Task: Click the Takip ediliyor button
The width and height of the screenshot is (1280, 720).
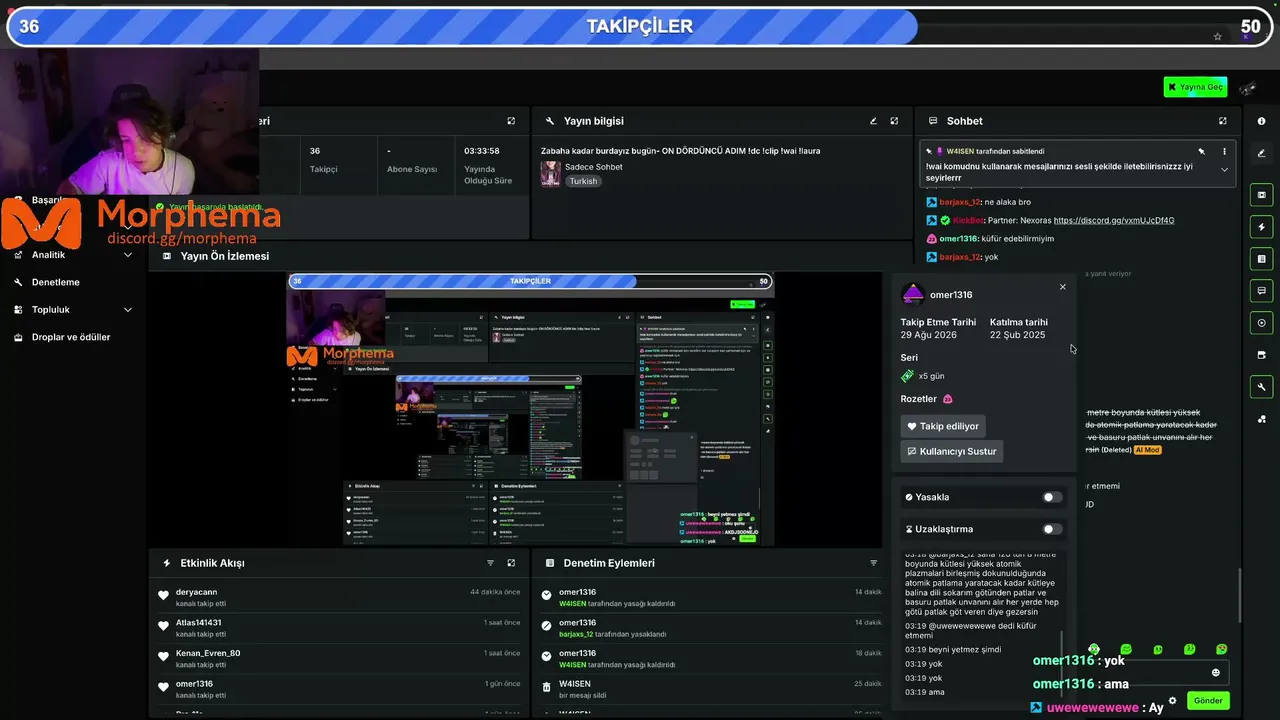Action: point(943,426)
